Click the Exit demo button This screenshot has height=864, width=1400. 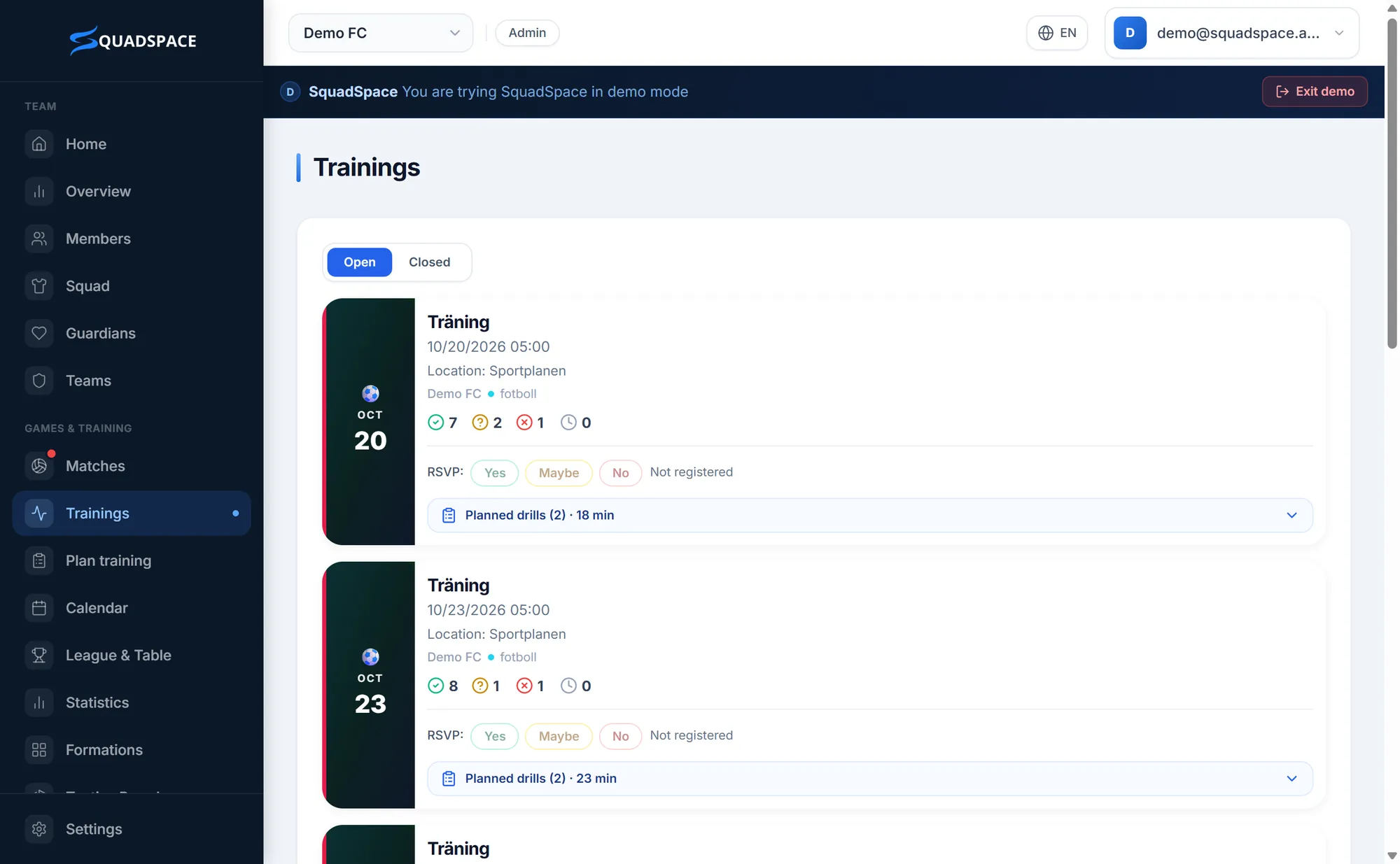(x=1315, y=92)
